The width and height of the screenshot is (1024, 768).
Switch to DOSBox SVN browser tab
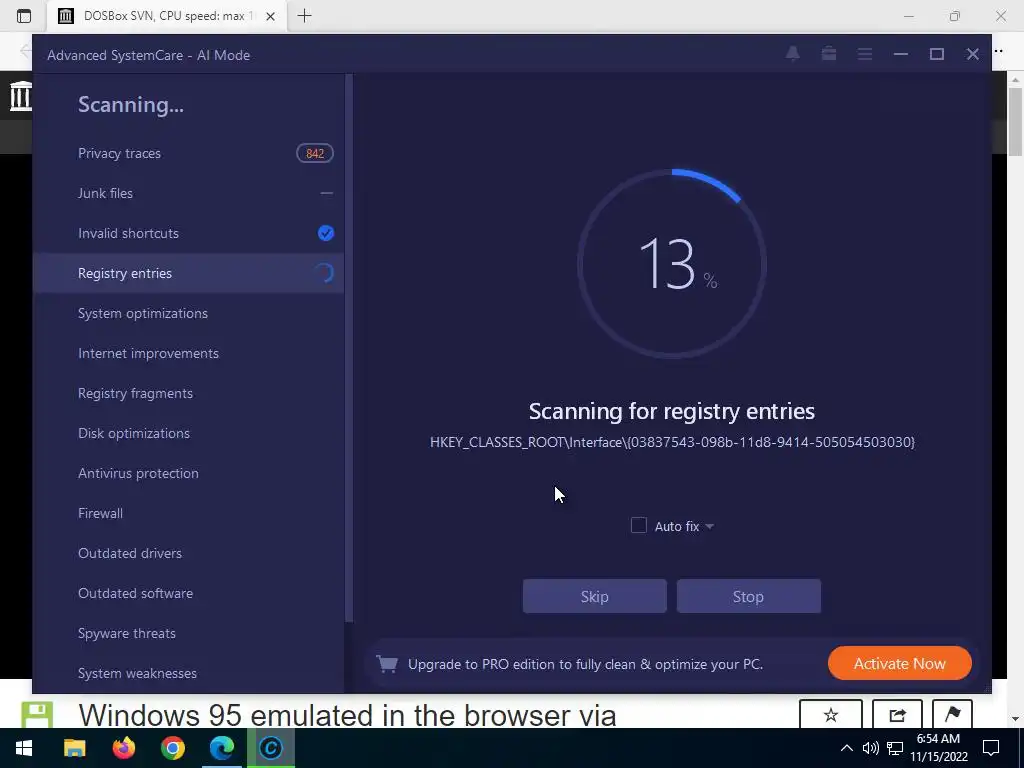167,16
